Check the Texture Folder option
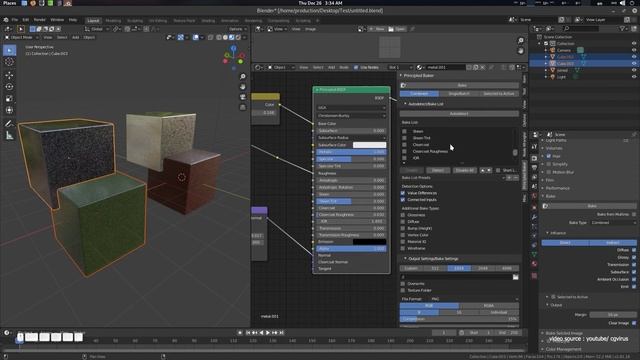 tap(403, 290)
